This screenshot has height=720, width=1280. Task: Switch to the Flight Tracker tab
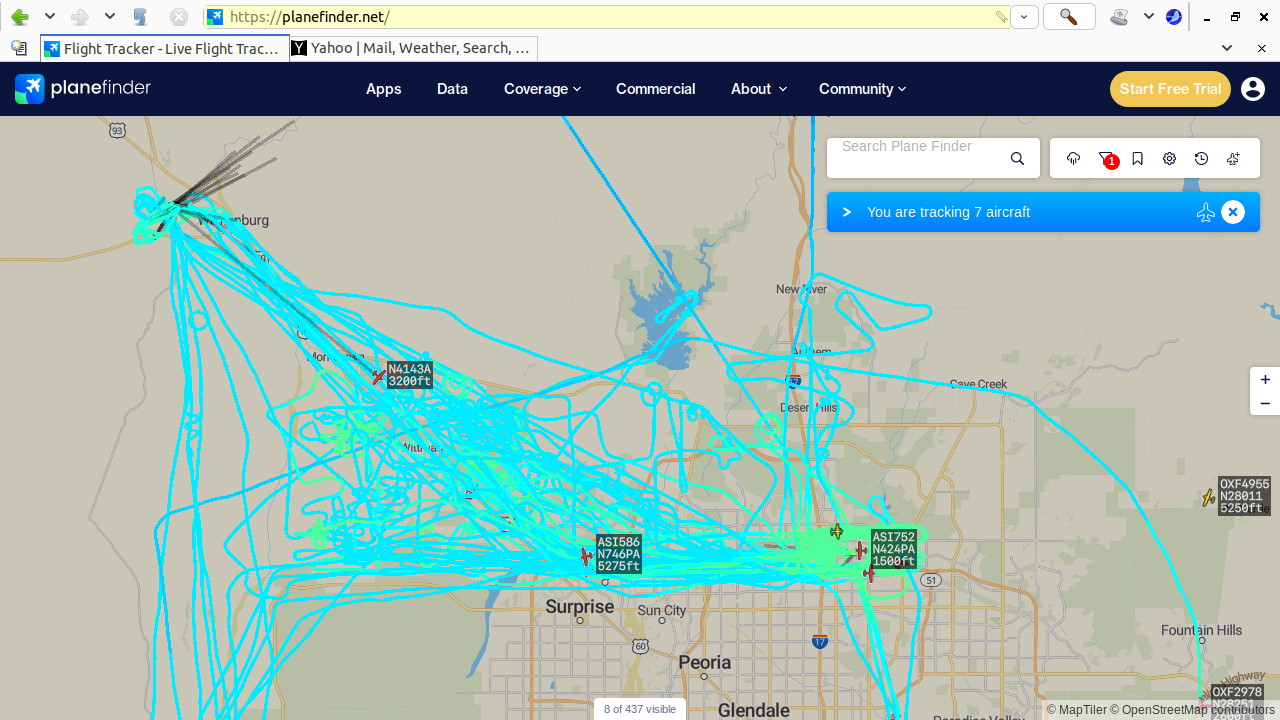point(165,48)
